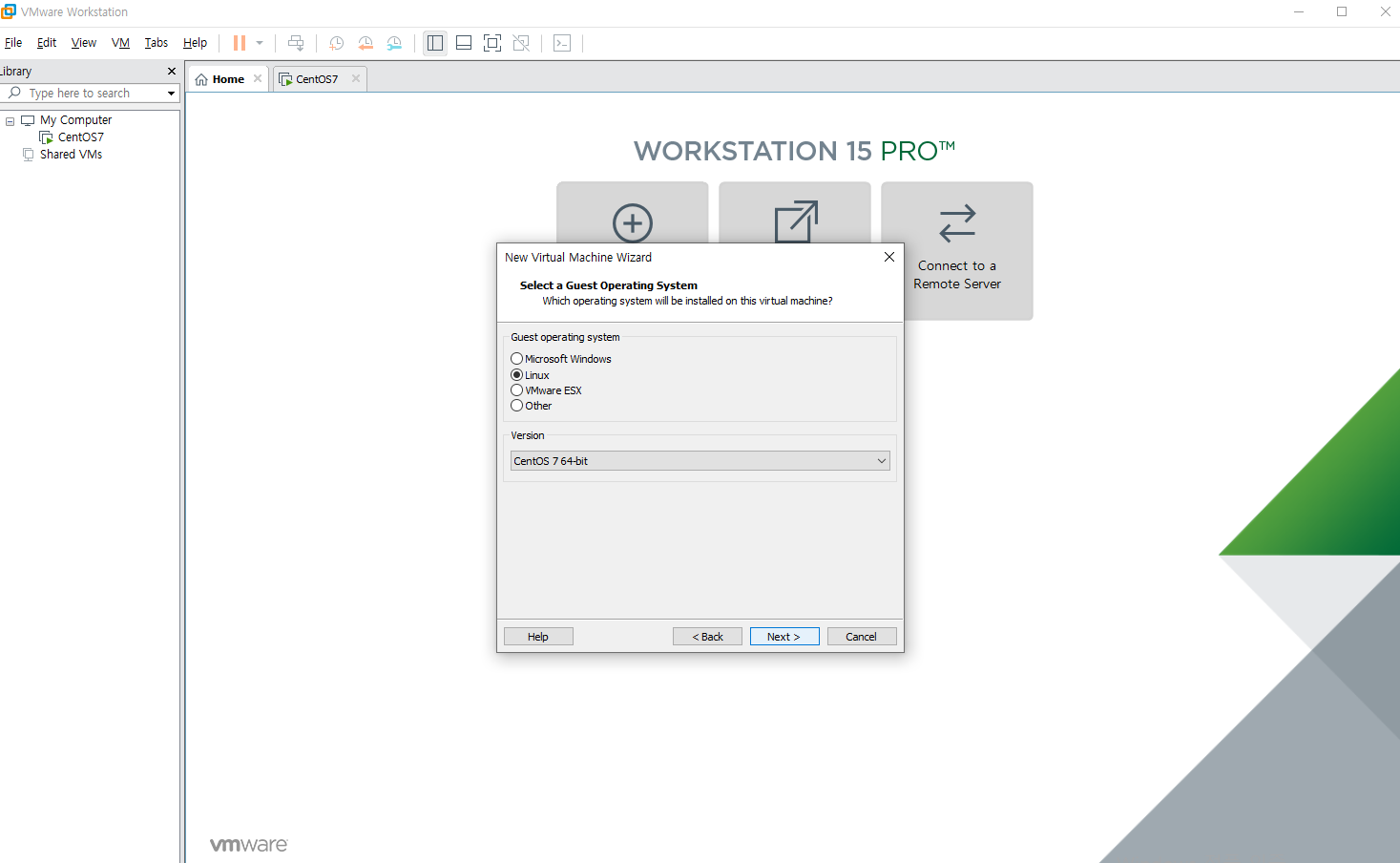1400x863 pixels.
Task: Close the New Virtual Machine Wizard dialog
Action: tap(889, 257)
